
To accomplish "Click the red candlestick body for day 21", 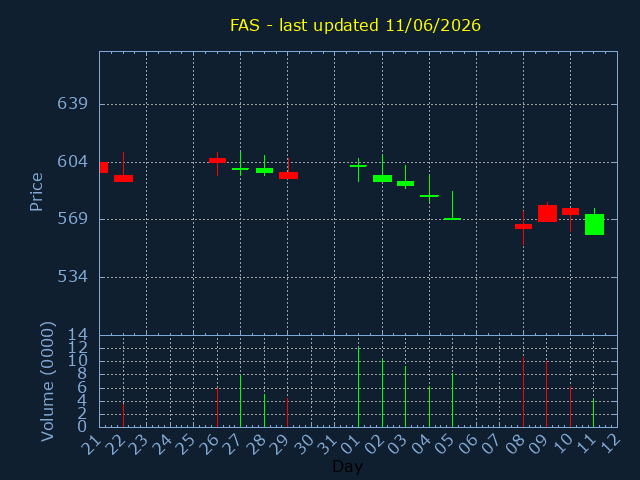I will coord(104,167).
